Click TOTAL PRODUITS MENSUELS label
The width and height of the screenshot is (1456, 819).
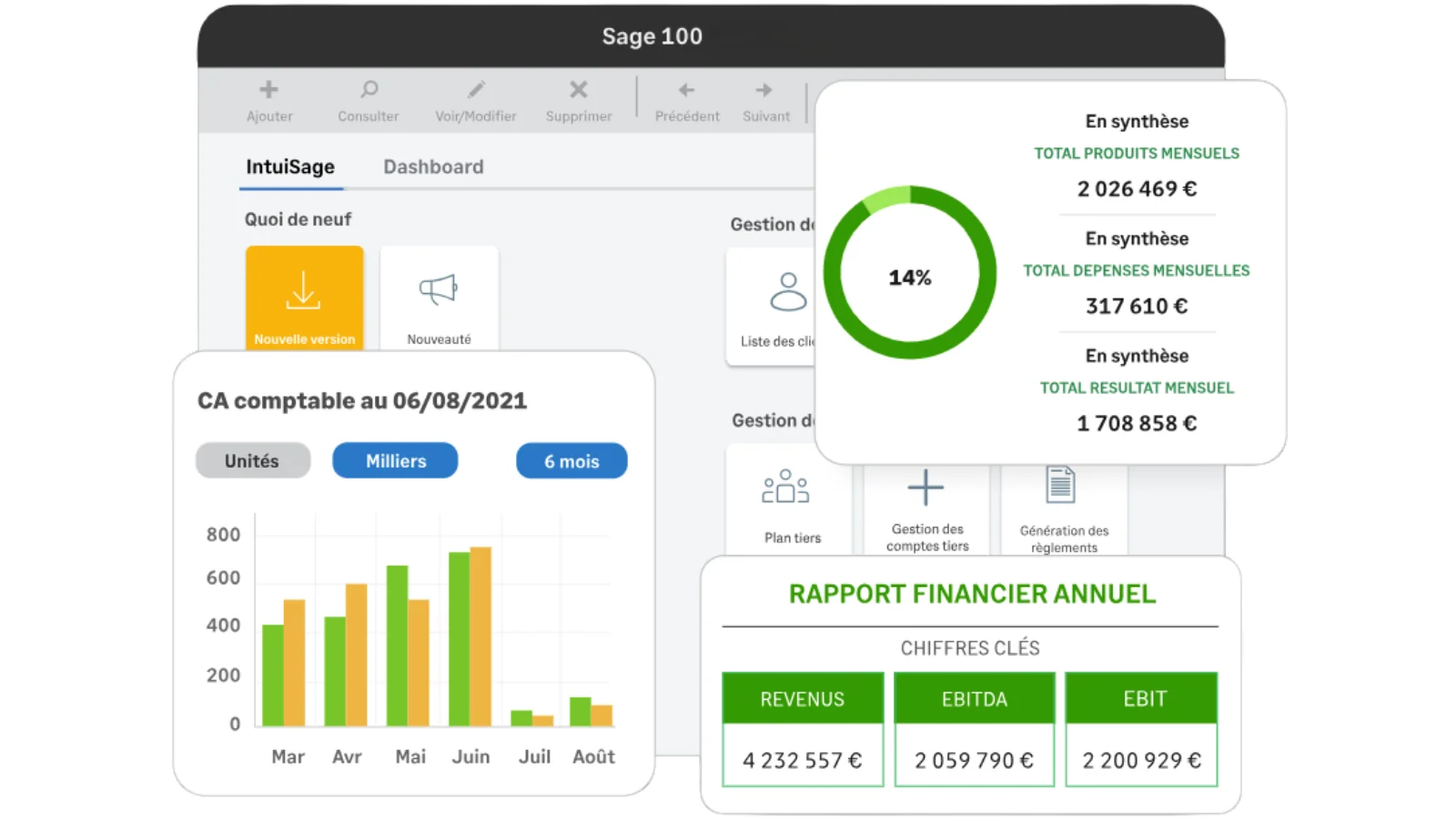click(x=1137, y=153)
